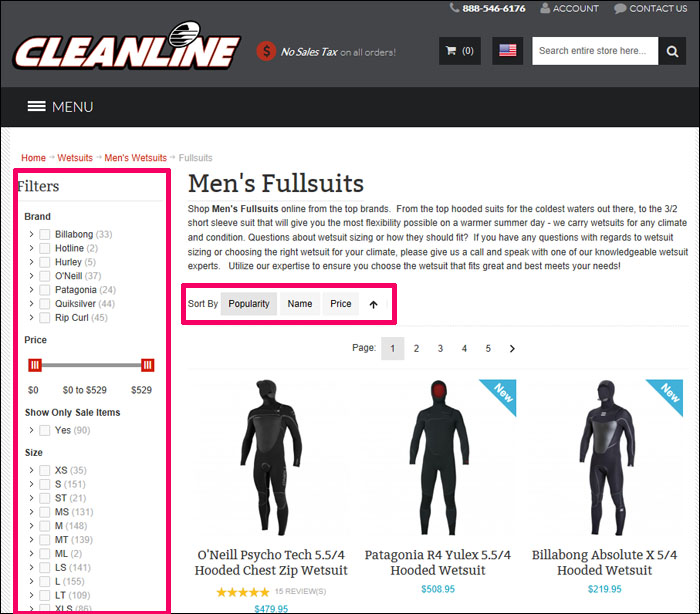Check the MS size checkbox

45,512
